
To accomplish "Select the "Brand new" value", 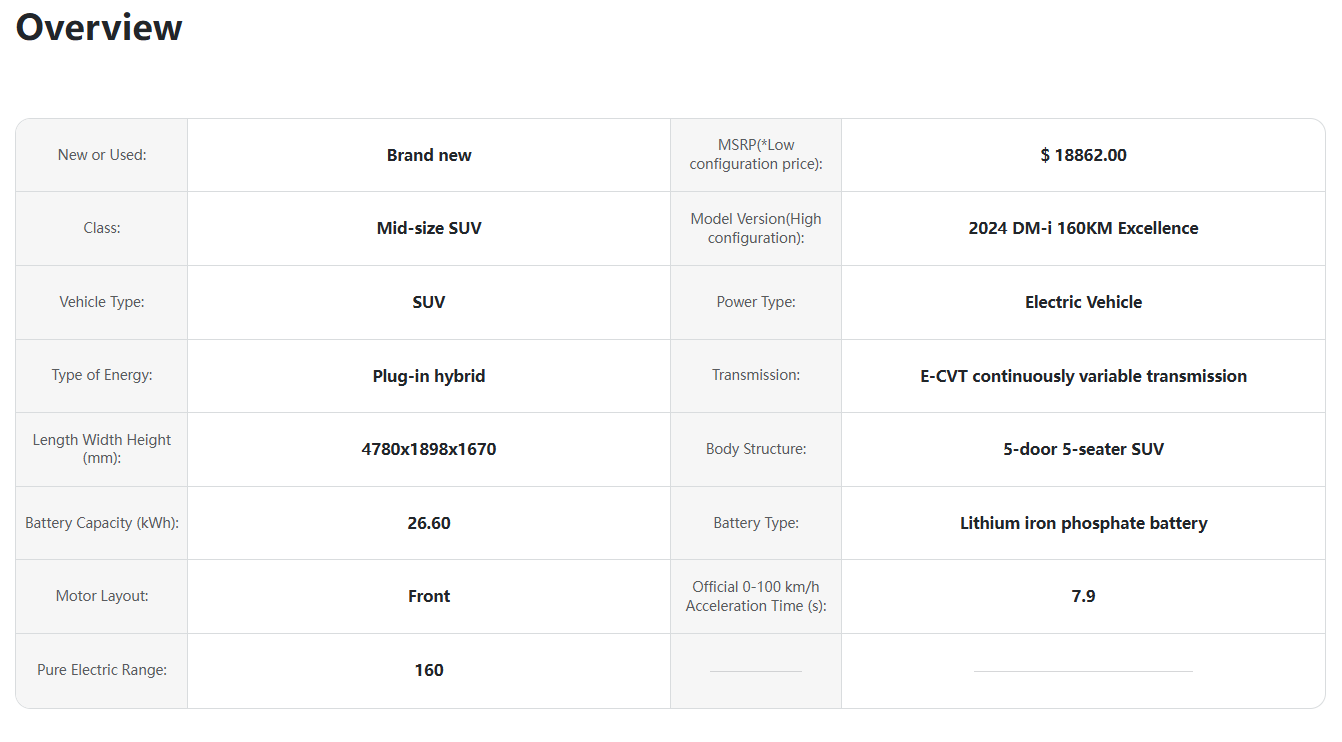I will pyautogui.click(x=429, y=155).
